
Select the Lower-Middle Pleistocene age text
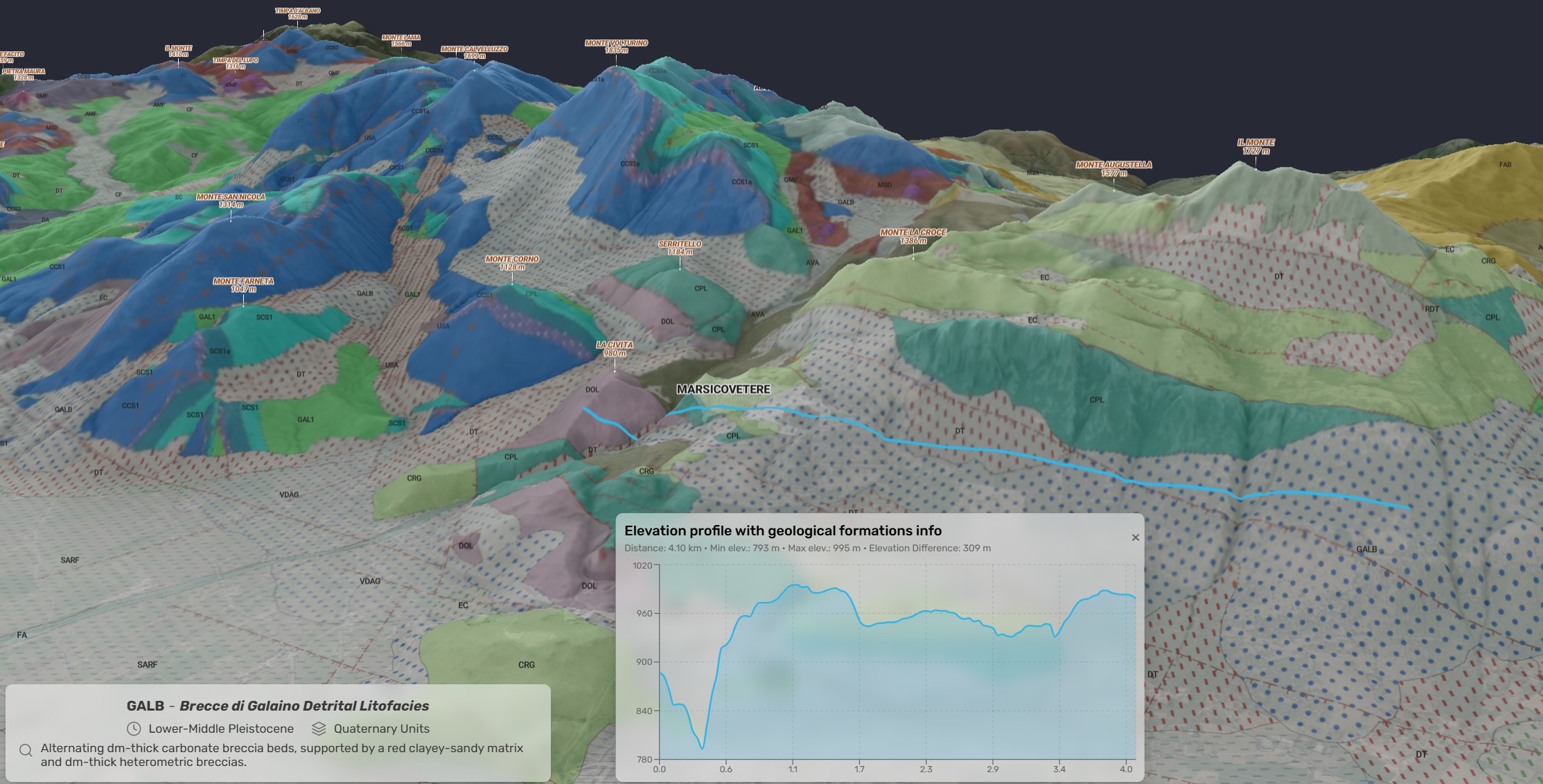pos(221,729)
